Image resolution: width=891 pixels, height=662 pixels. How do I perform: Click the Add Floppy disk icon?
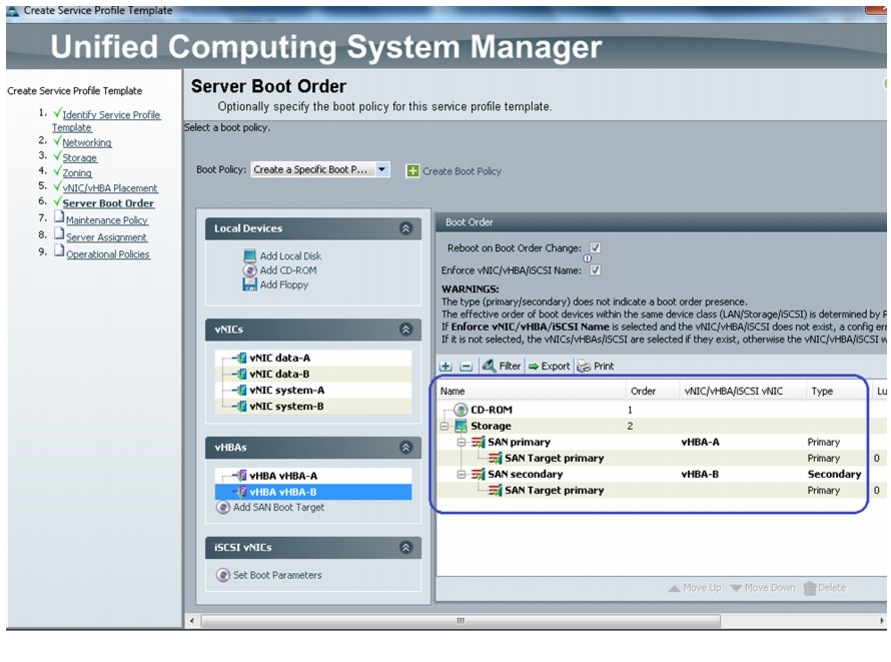coord(249,285)
